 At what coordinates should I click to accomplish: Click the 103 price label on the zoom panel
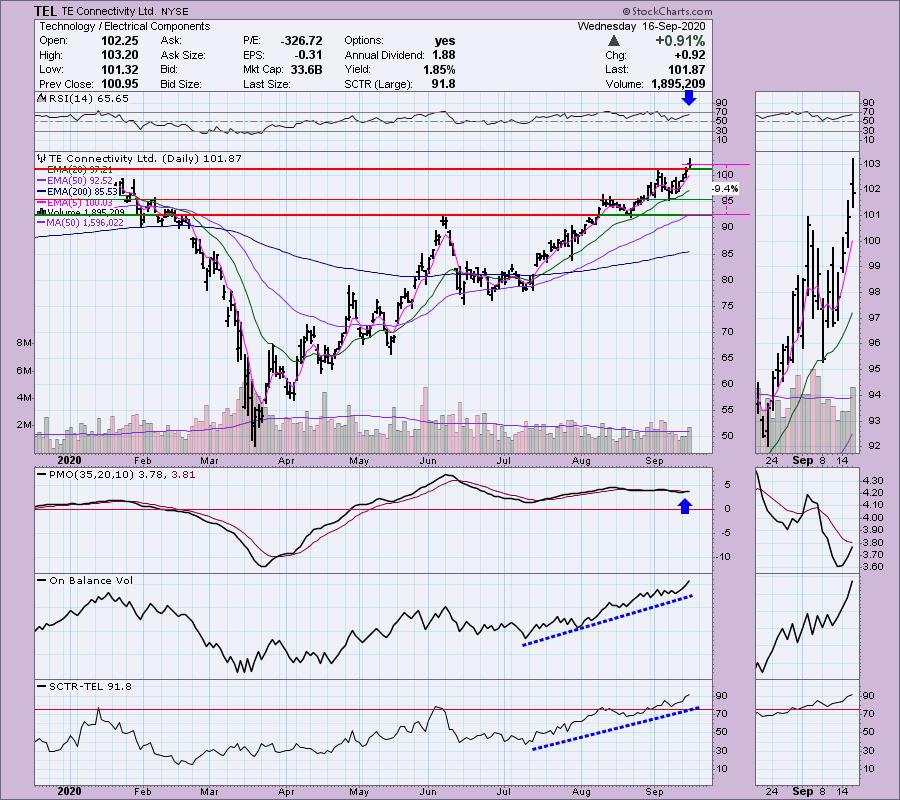[871, 164]
